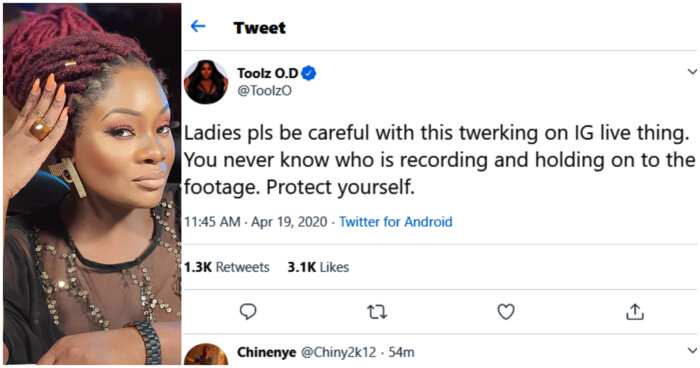This screenshot has height=368, width=700.
Task: Expand tweet options chevron beside Toolz O.D
Action: pos(692,71)
